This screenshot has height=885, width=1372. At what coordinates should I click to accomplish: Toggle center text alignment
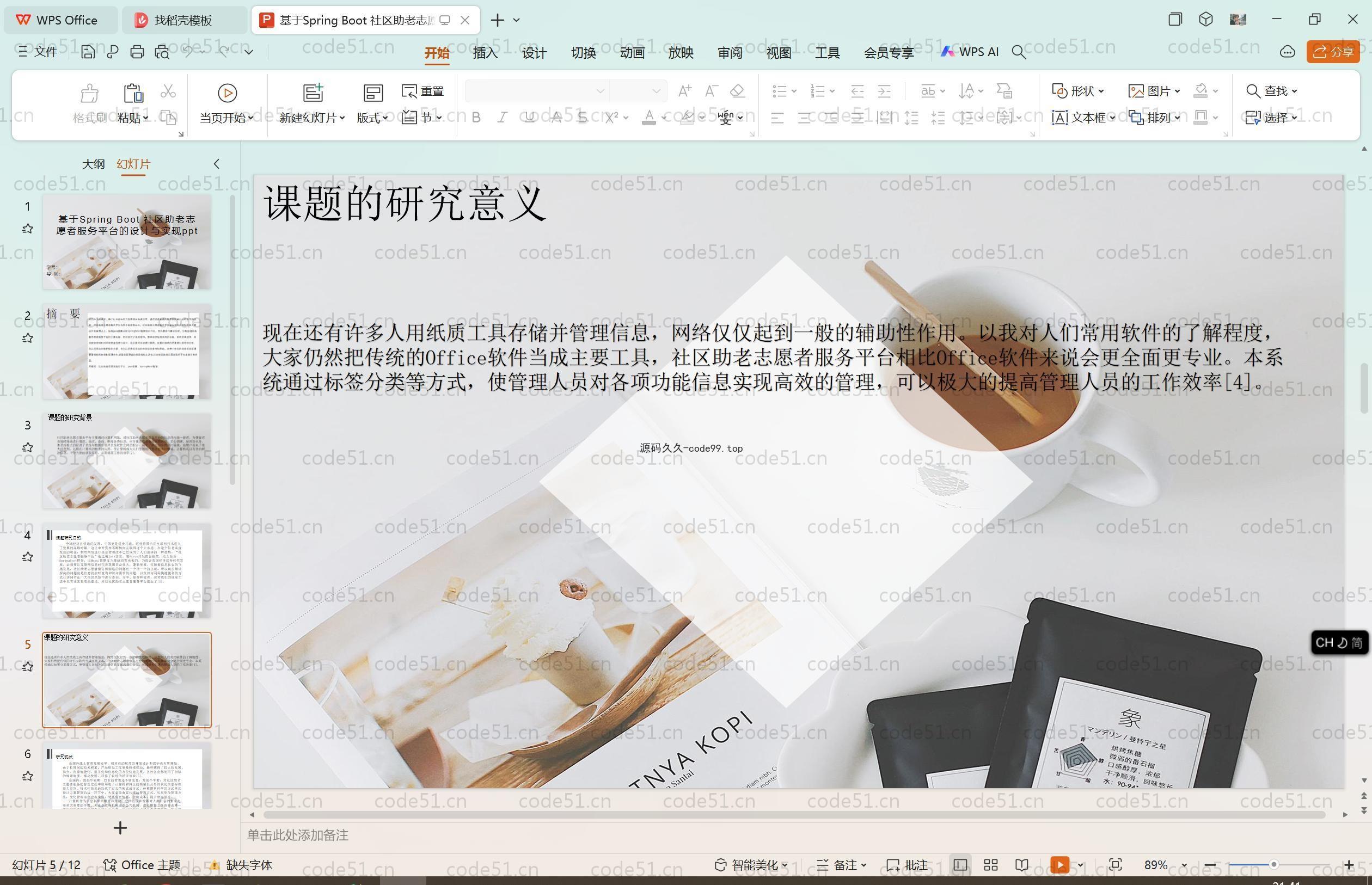tap(804, 118)
